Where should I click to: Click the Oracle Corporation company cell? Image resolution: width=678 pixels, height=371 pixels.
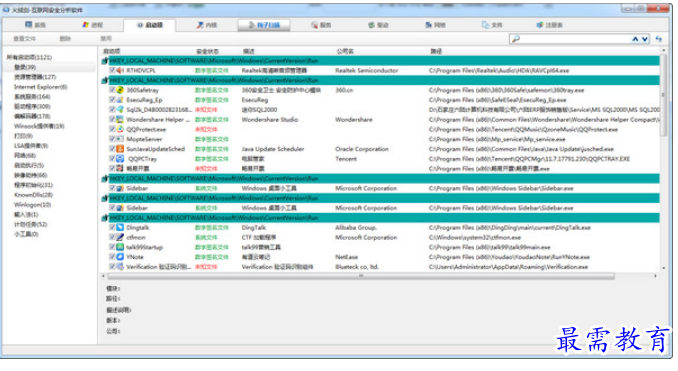point(361,149)
